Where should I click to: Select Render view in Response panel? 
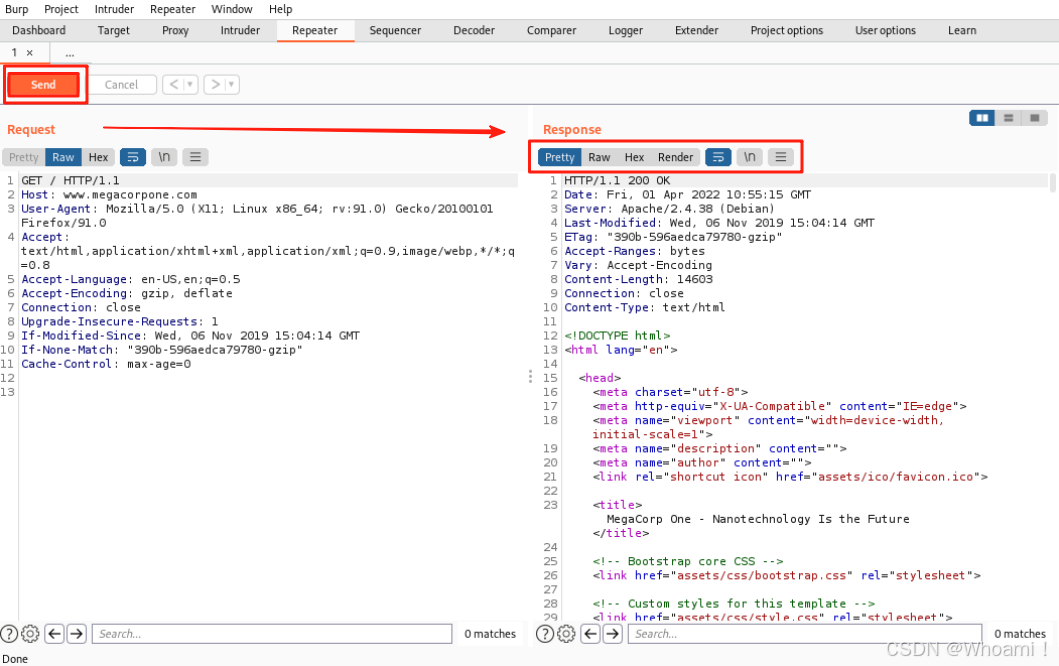[675, 157]
